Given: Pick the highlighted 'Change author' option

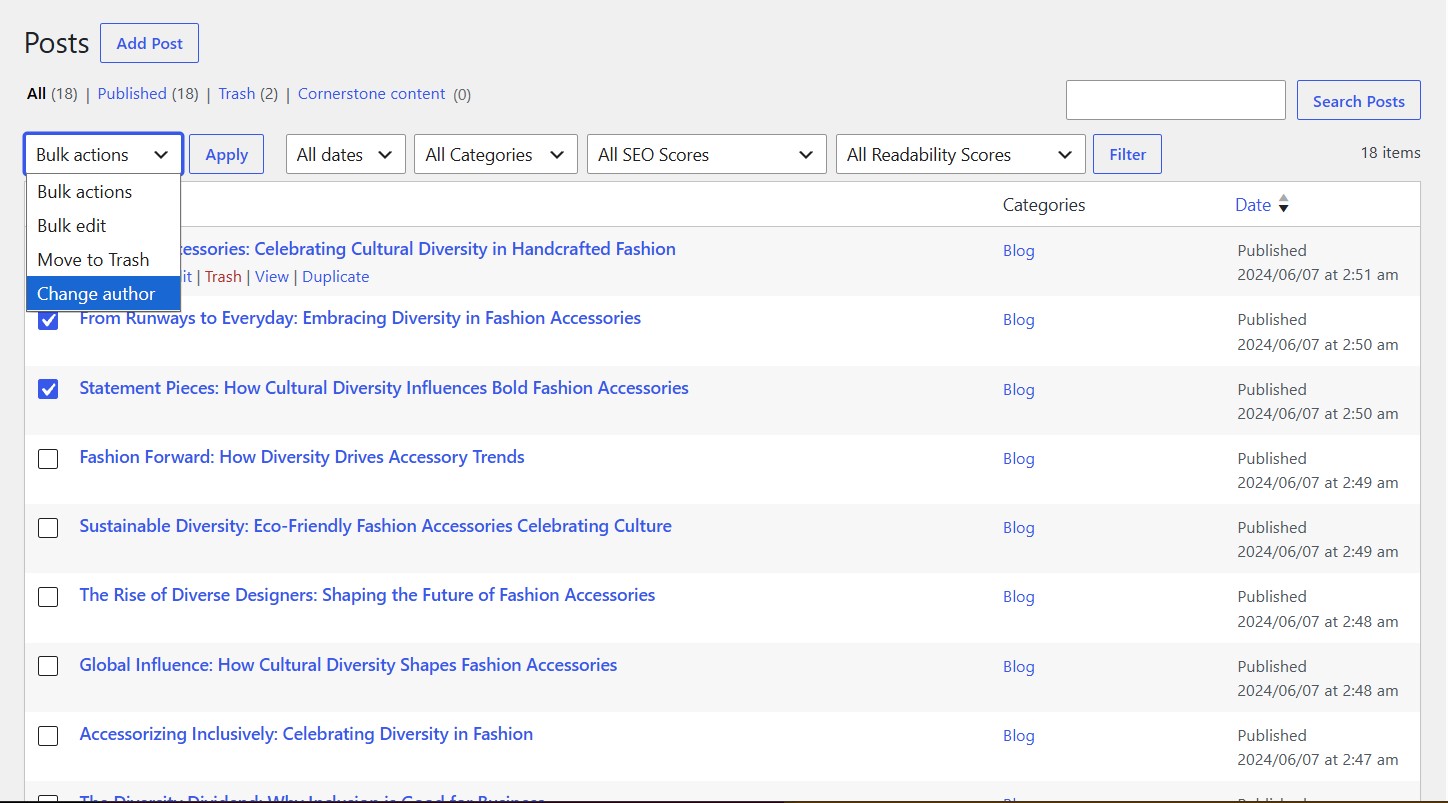Looking at the screenshot, I should click(103, 294).
